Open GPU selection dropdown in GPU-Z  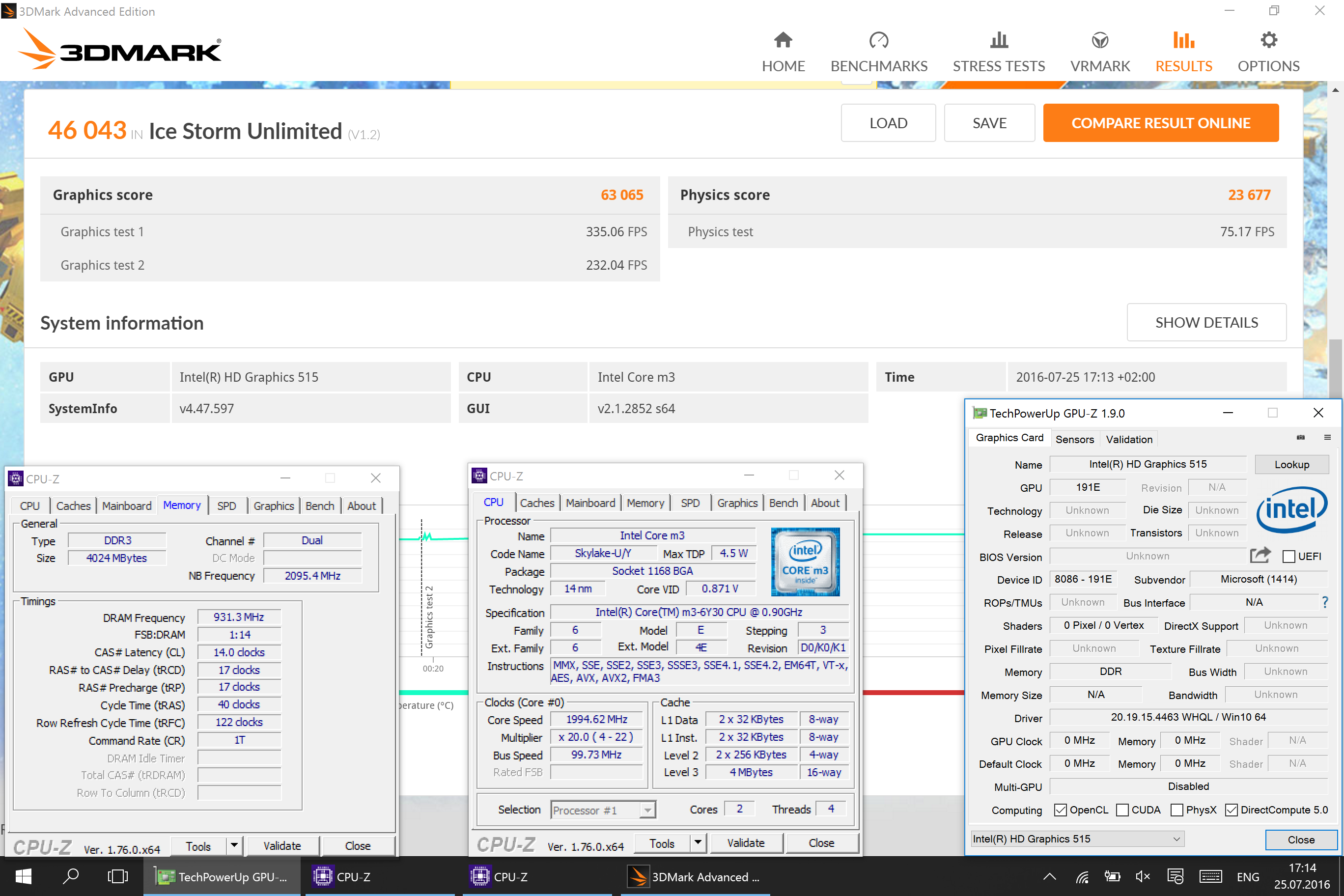coord(1077,839)
